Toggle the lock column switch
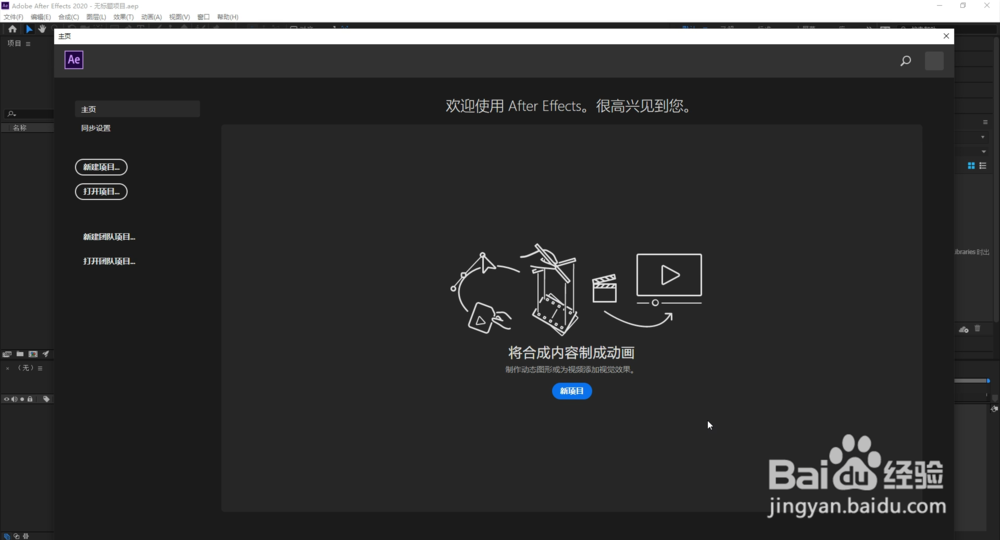1000x540 pixels. [29, 399]
